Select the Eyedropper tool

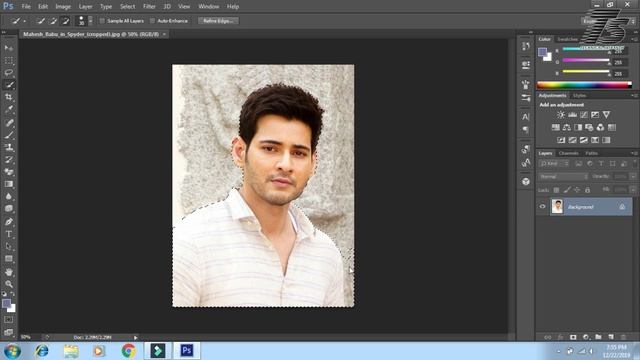(x=9, y=109)
